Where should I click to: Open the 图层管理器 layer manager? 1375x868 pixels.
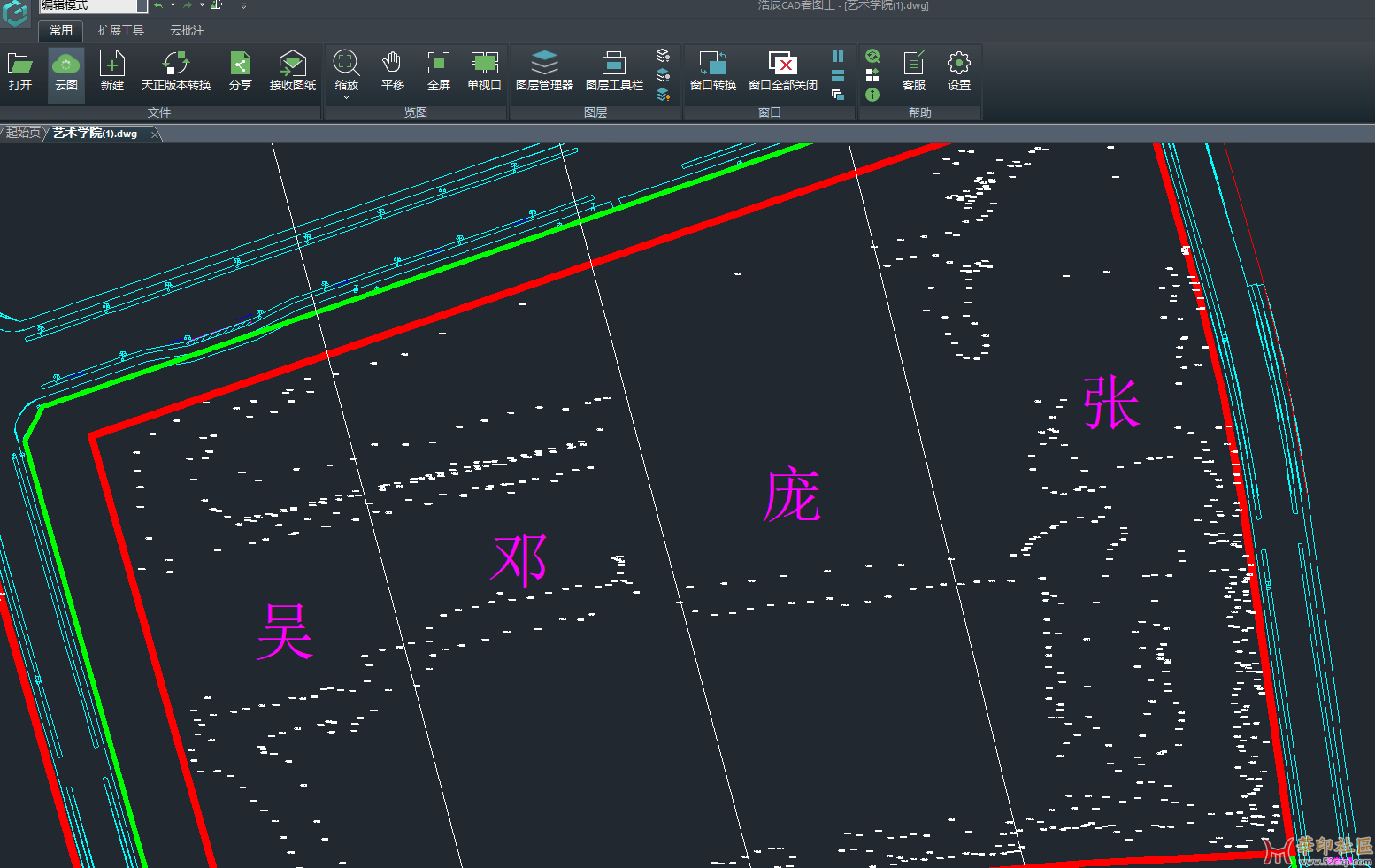pyautogui.click(x=544, y=71)
